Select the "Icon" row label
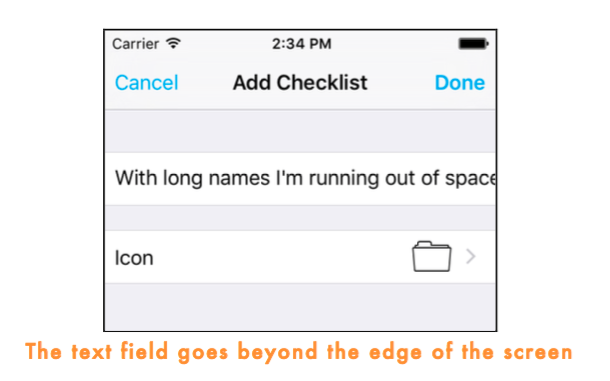This screenshot has height=381, width=610. coord(134,258)
